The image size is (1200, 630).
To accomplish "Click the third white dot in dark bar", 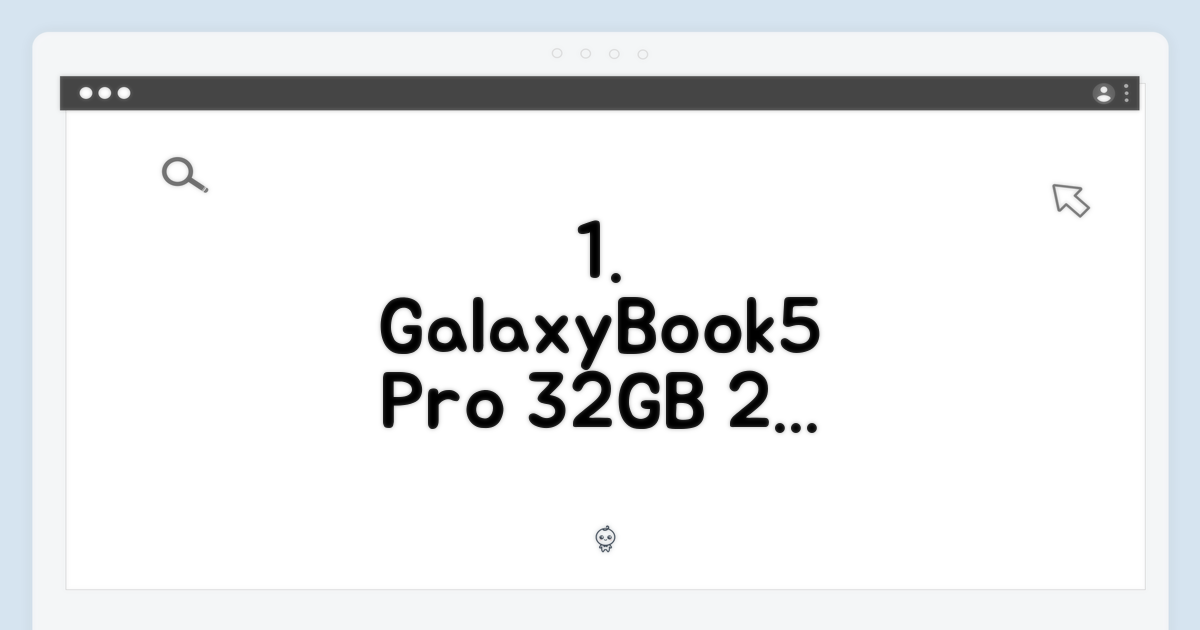I will [124, 93].
